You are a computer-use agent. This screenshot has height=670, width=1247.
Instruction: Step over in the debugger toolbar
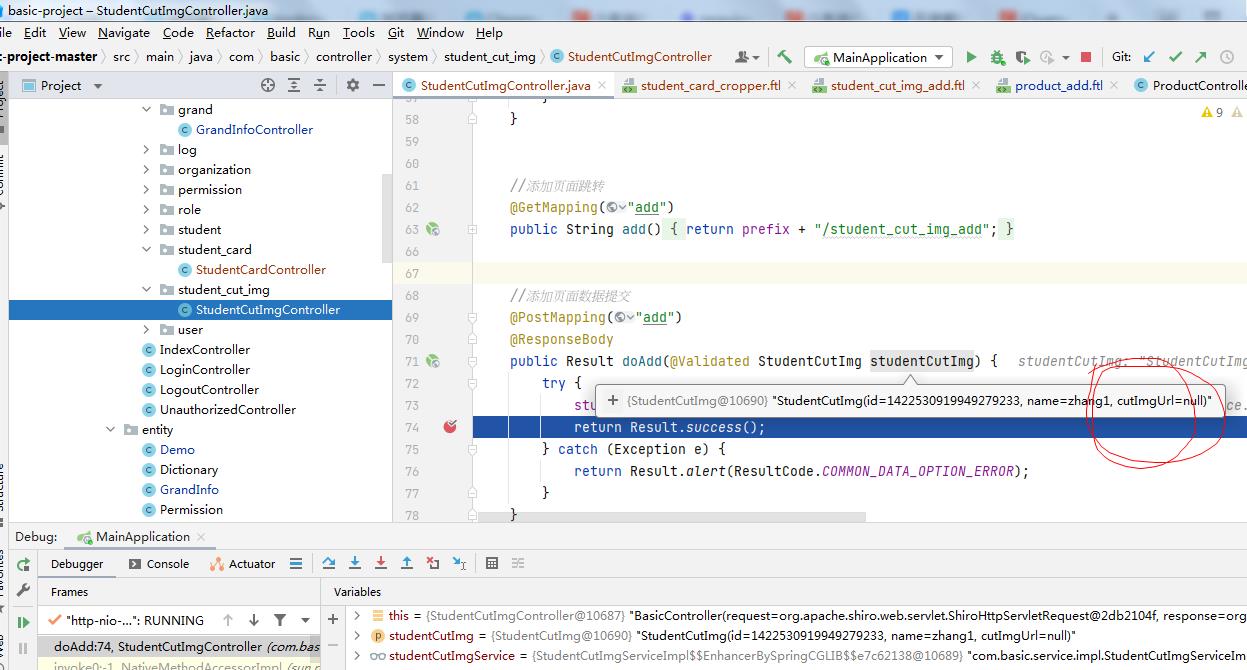pos(329,564)
